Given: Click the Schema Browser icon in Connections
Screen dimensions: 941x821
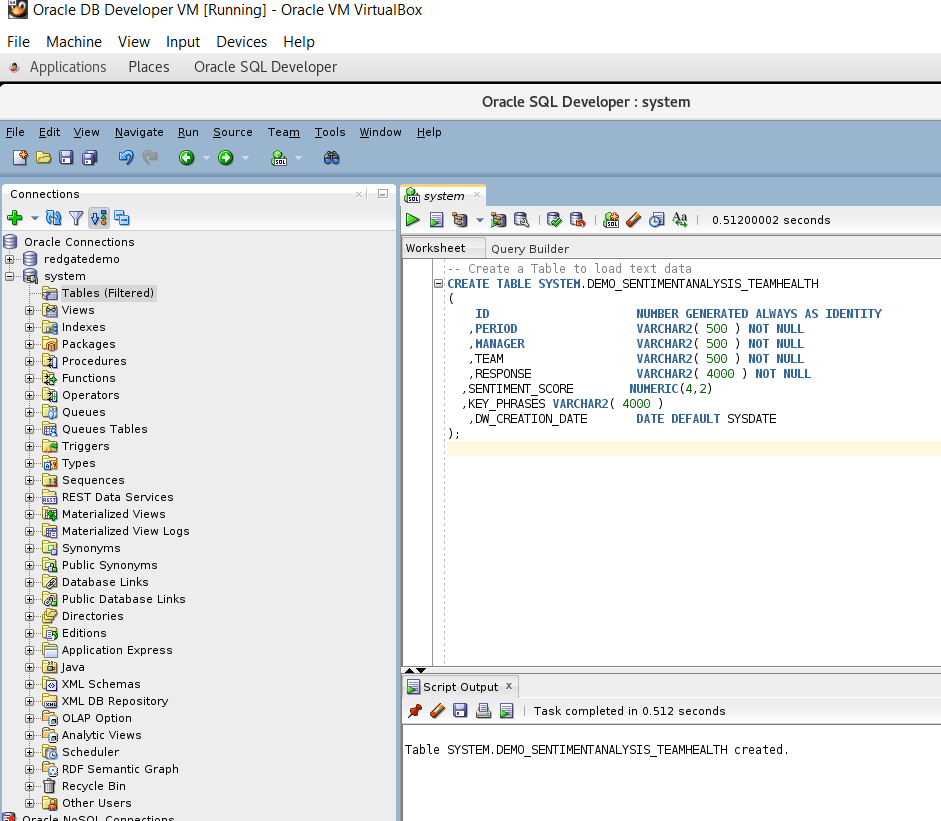Looking at the screenshot, I should pos(99,218).
